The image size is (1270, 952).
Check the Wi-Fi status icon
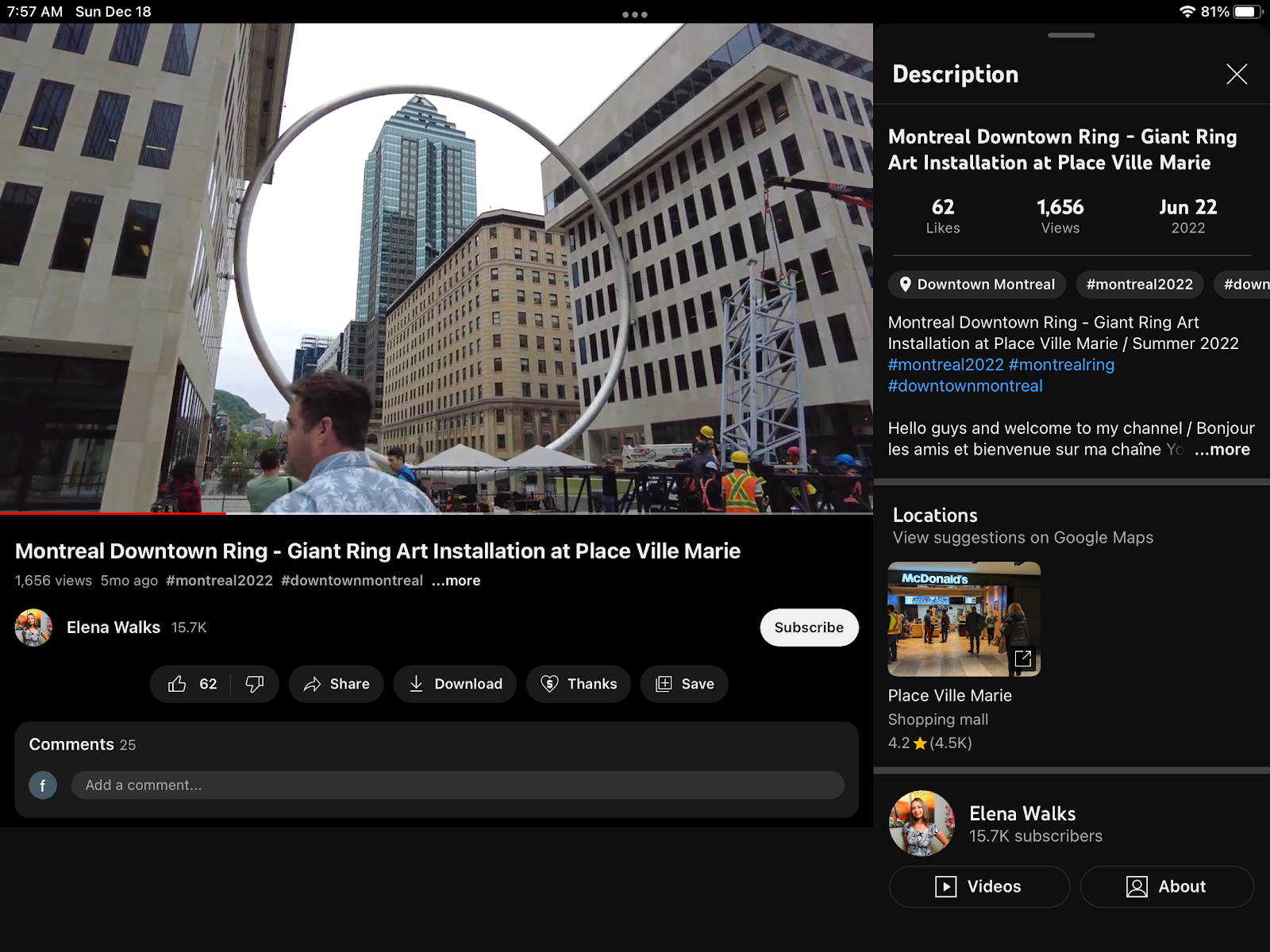(1187, 12)
